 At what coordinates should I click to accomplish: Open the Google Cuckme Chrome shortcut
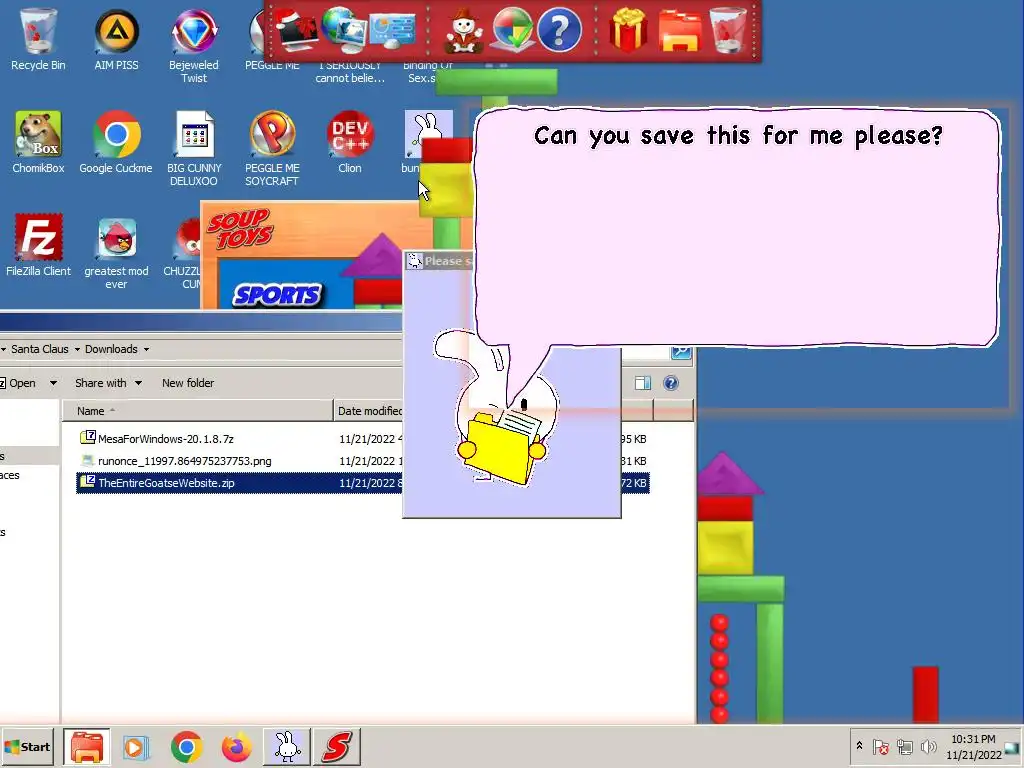(116, 142)
